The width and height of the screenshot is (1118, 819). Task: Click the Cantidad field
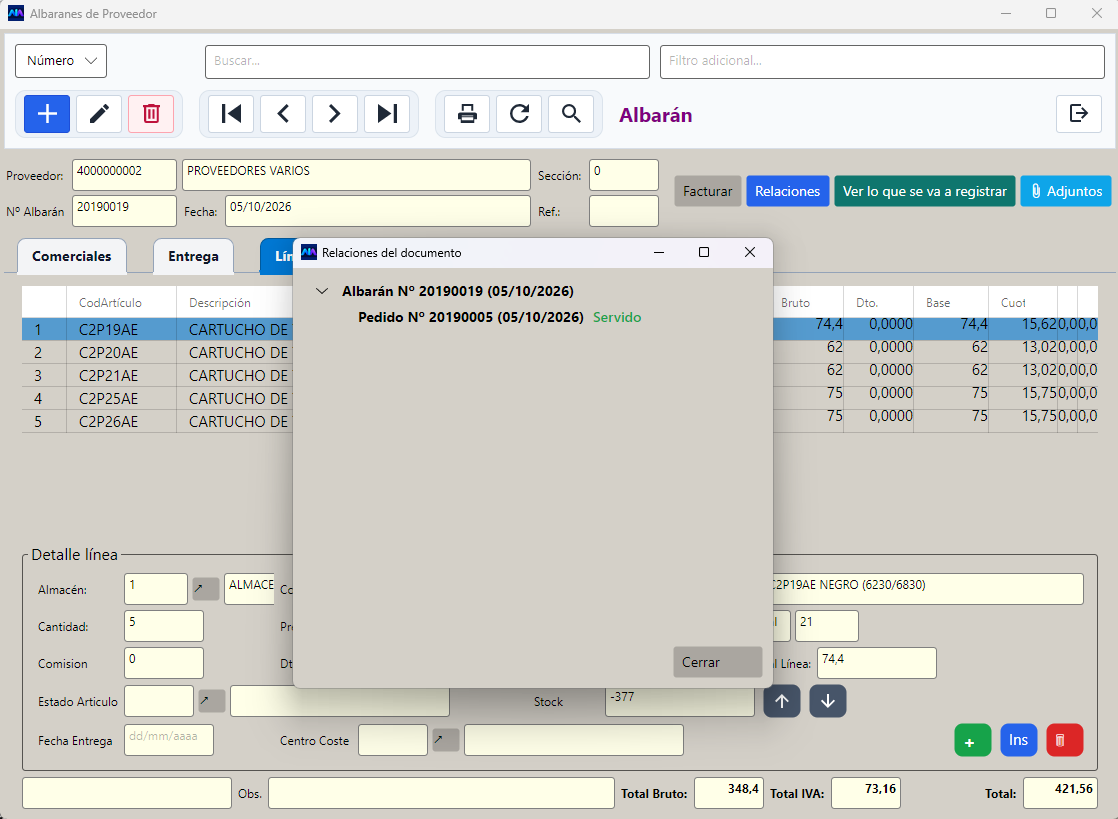163,626
